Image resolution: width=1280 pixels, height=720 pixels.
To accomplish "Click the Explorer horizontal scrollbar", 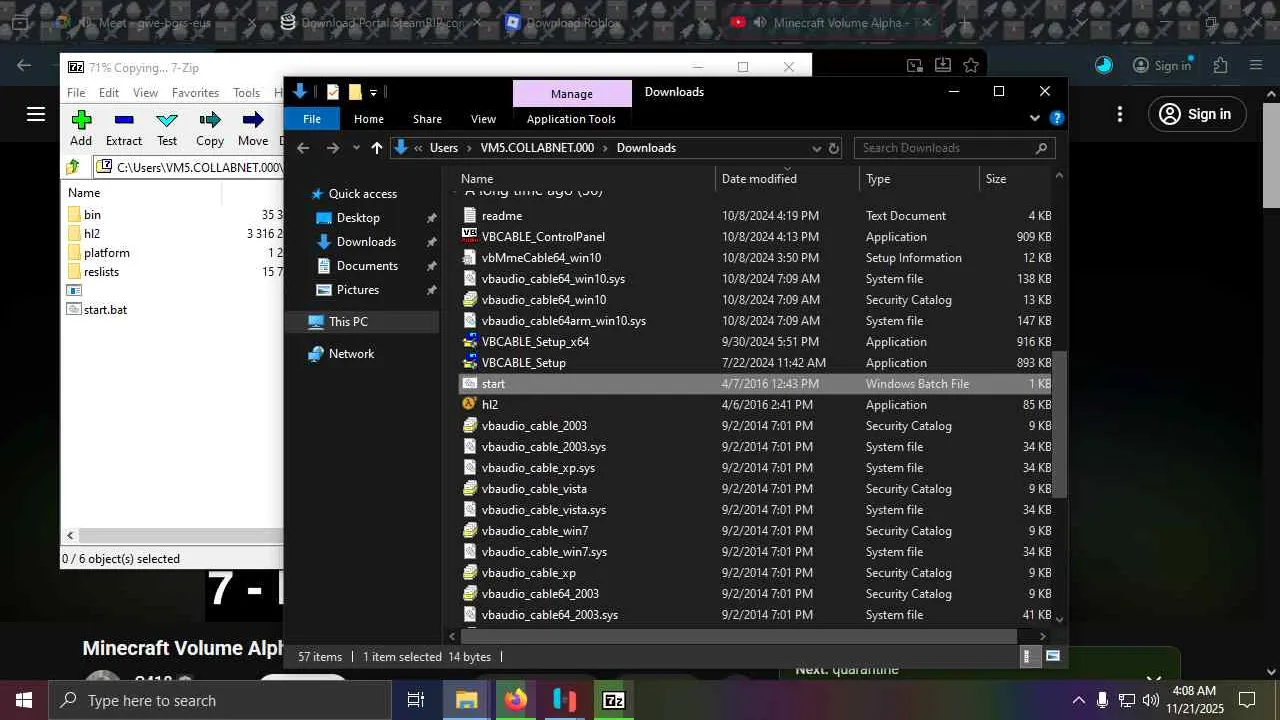I will [x=738, y=636].
